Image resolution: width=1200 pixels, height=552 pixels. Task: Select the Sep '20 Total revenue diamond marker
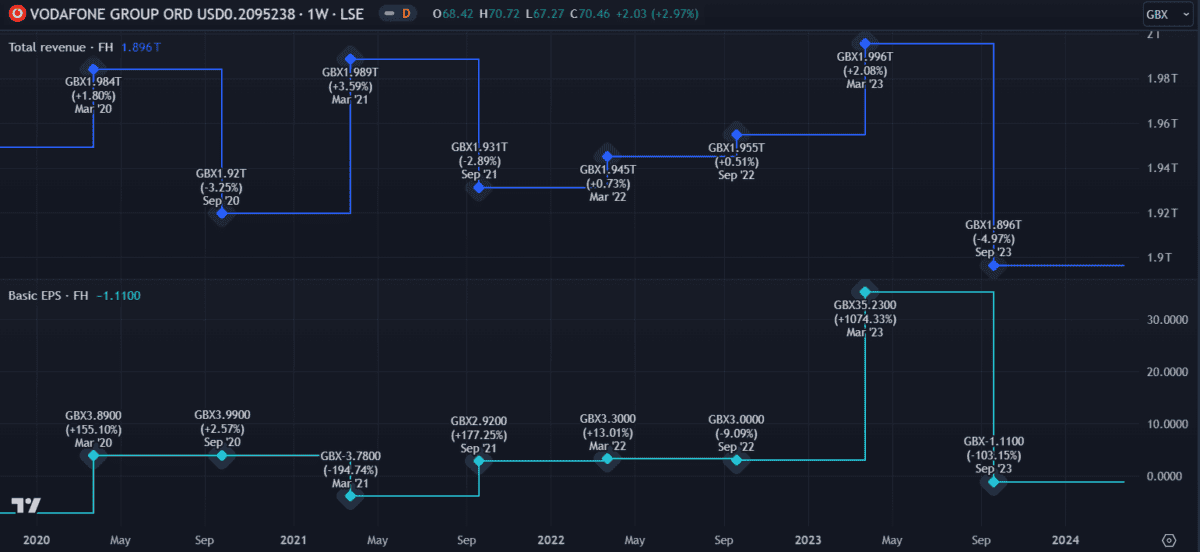pos(222,213)
